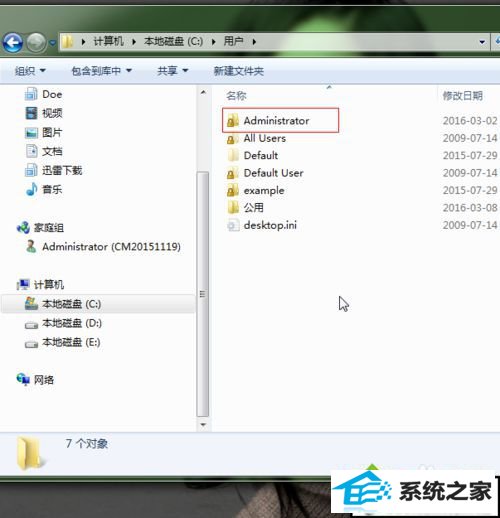Click the 迅雷下载 library icon

pyautogui.click(x=31, y=170)
